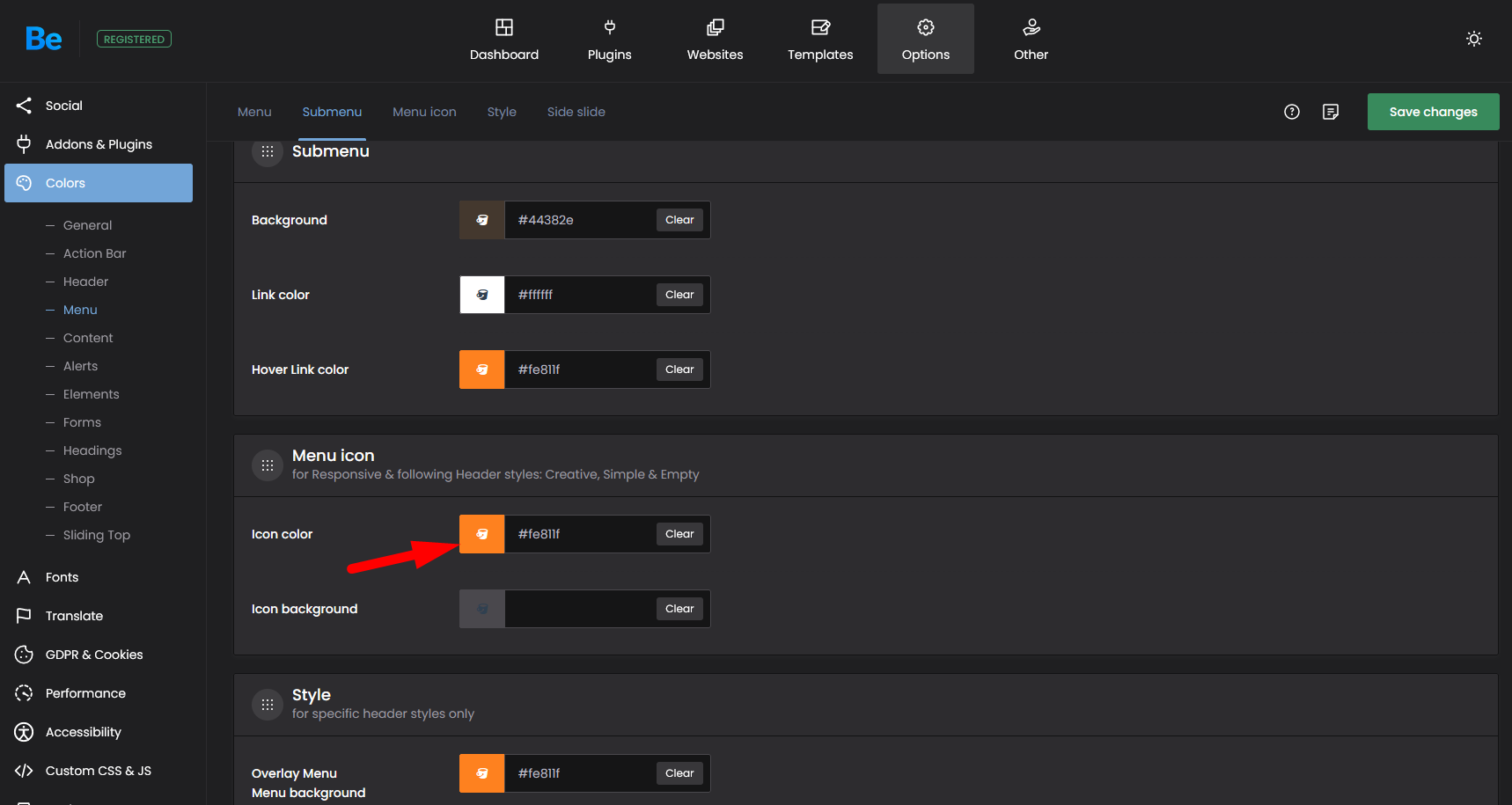Viewport: 1512px width, 805px height.
Task: Open Accessibility settings in sidebar
Action: [99, 732]
